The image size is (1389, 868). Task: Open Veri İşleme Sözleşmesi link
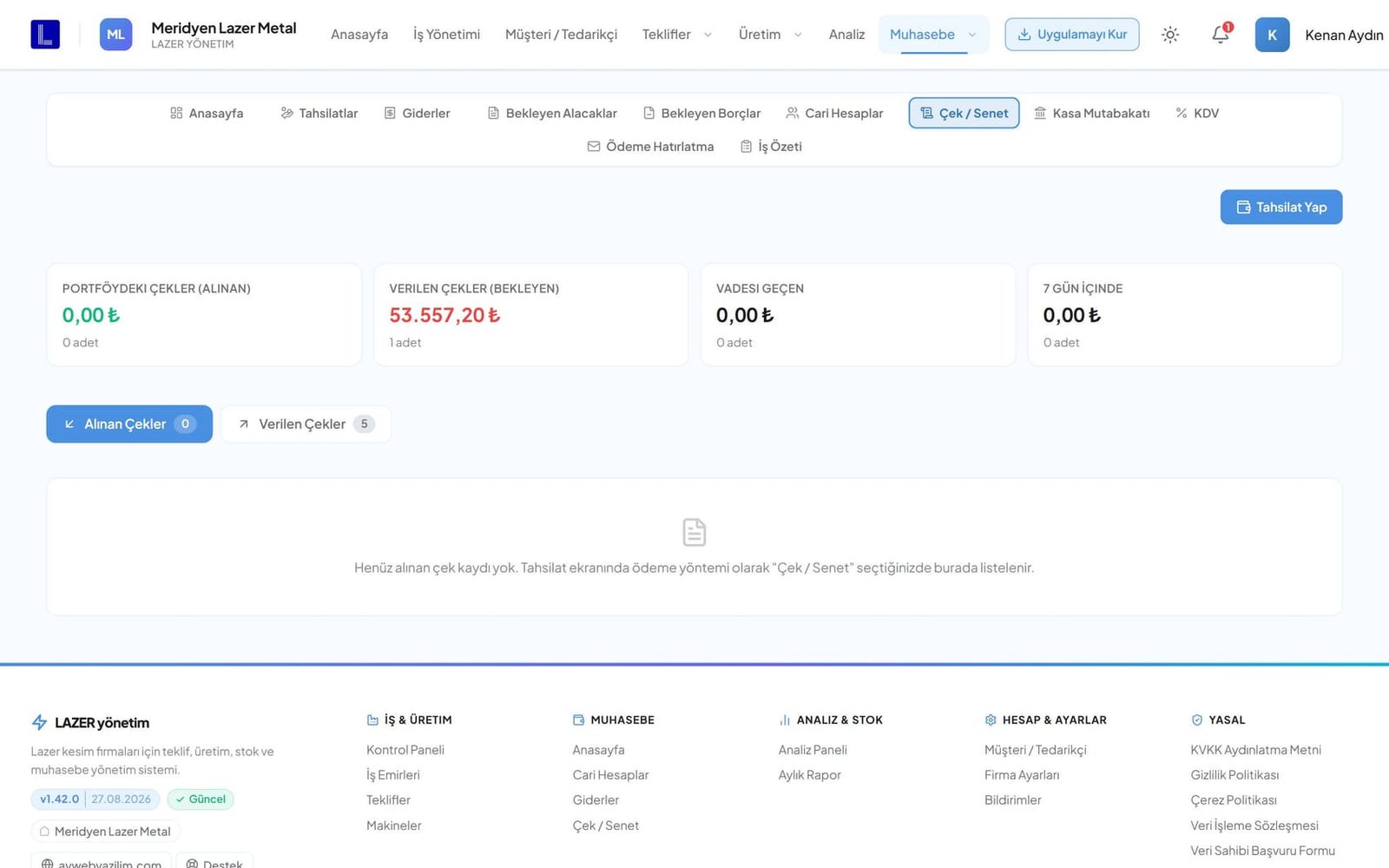1254,825
